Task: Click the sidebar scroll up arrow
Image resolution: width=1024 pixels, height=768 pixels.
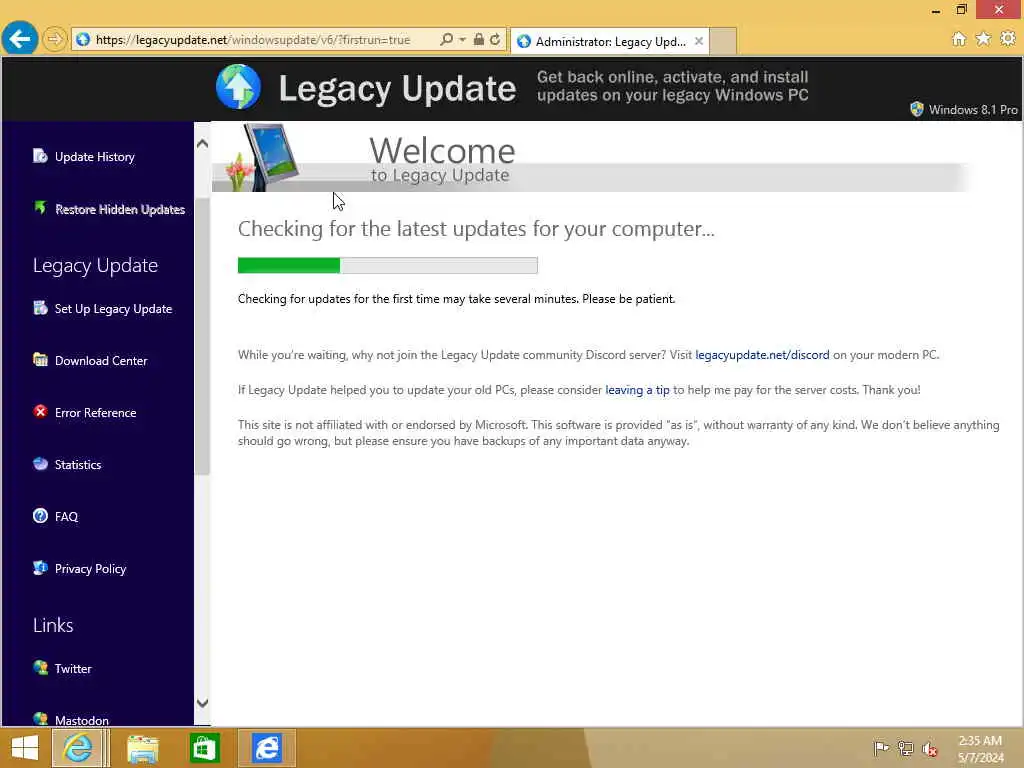Action: 202,143
